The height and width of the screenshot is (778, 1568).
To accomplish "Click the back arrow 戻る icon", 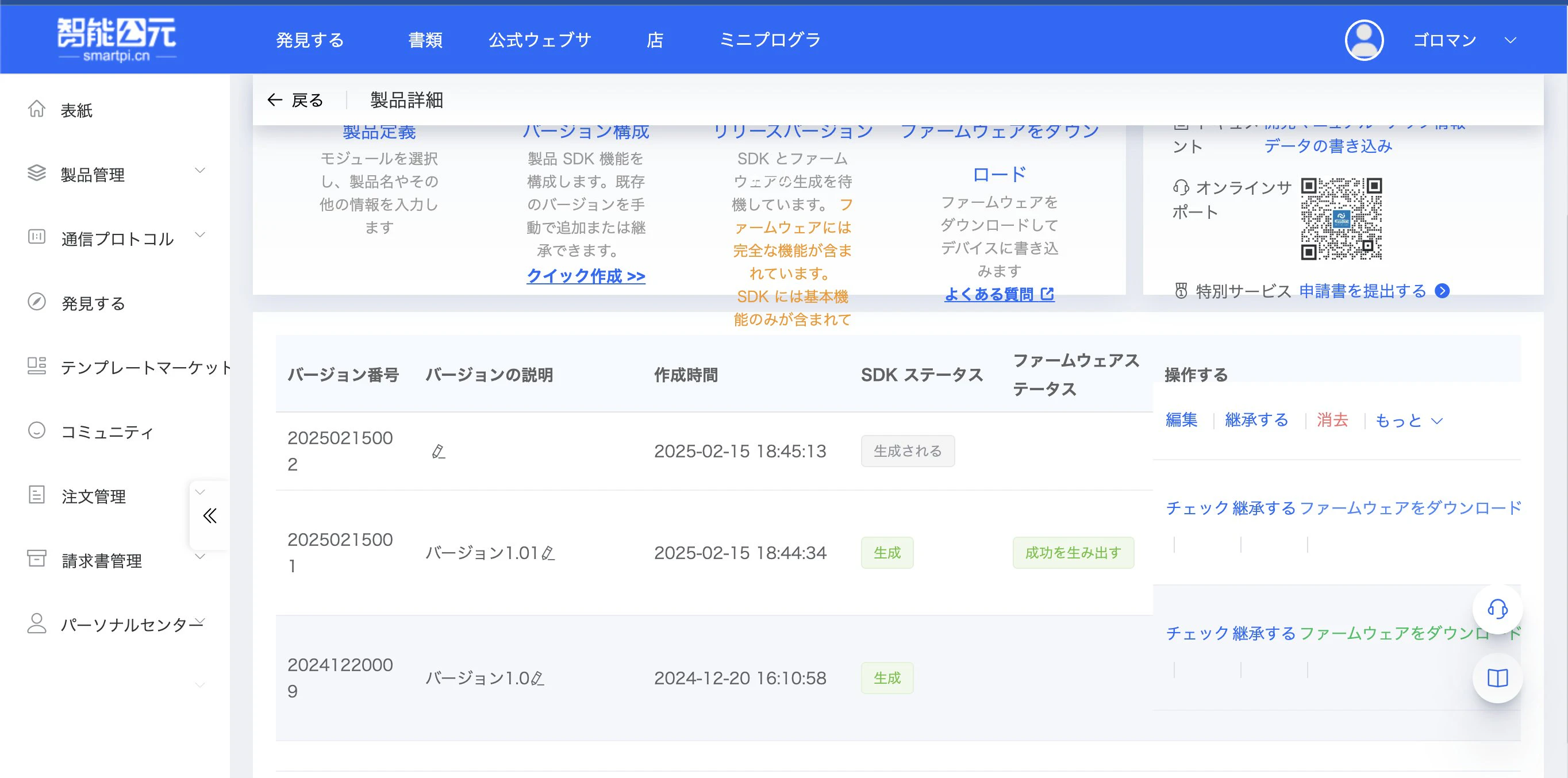I will pyautogui.click(x=275, y=100).
